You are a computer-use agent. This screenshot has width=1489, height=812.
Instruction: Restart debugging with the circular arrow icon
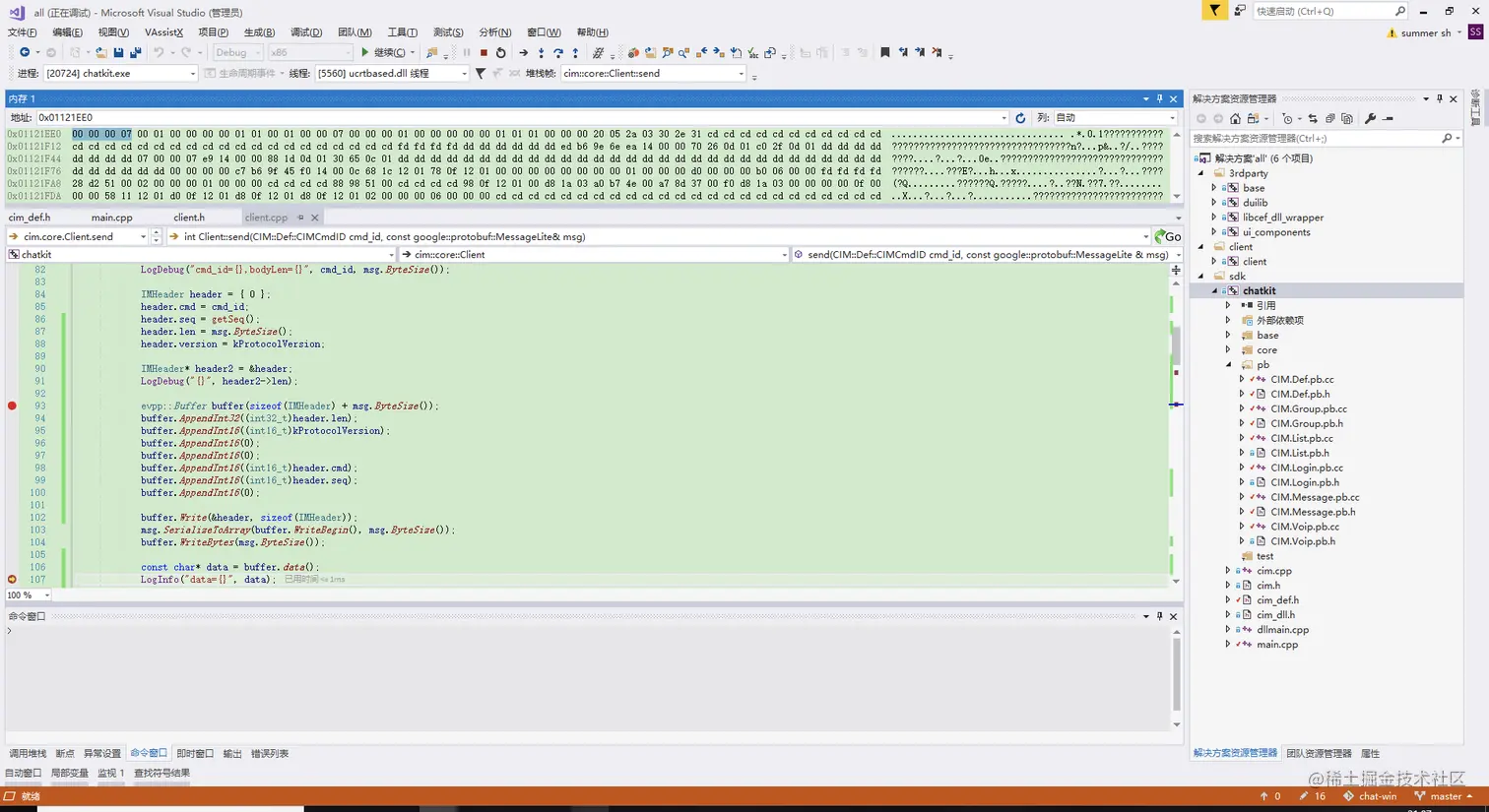[500, 53]
